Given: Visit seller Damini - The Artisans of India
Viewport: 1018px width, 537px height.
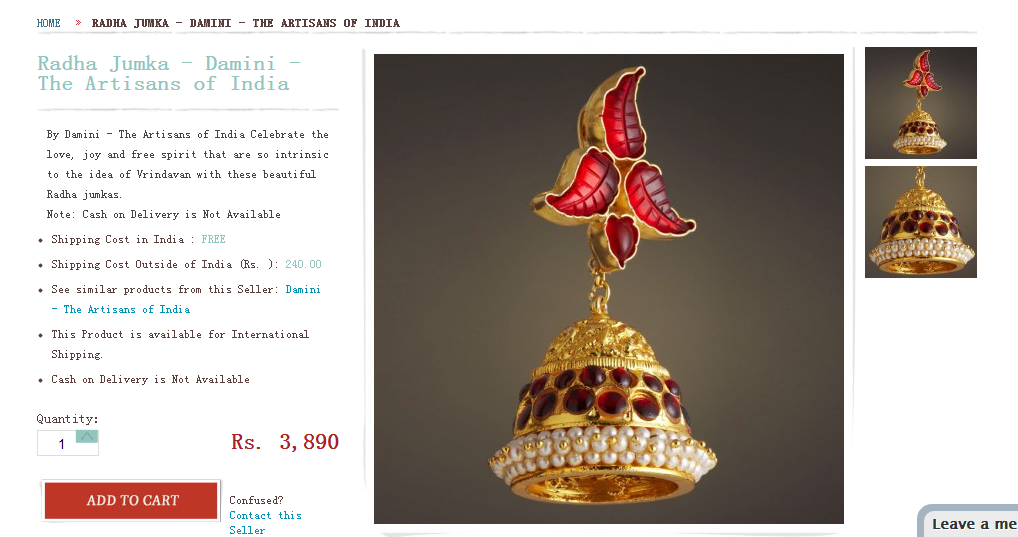Looking at the screenshot, I should pos(186,299).
